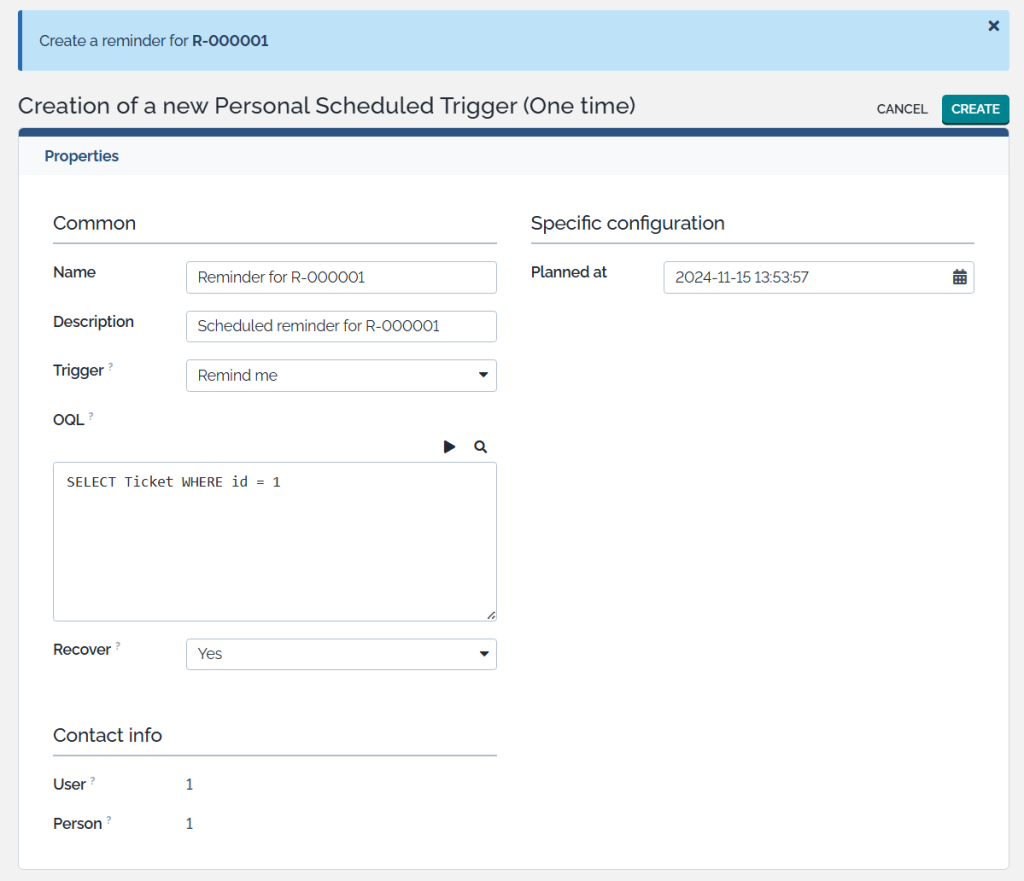
Task: Click the help hint next to OQL
Action: pyautogui.click(x=91, y=416)
